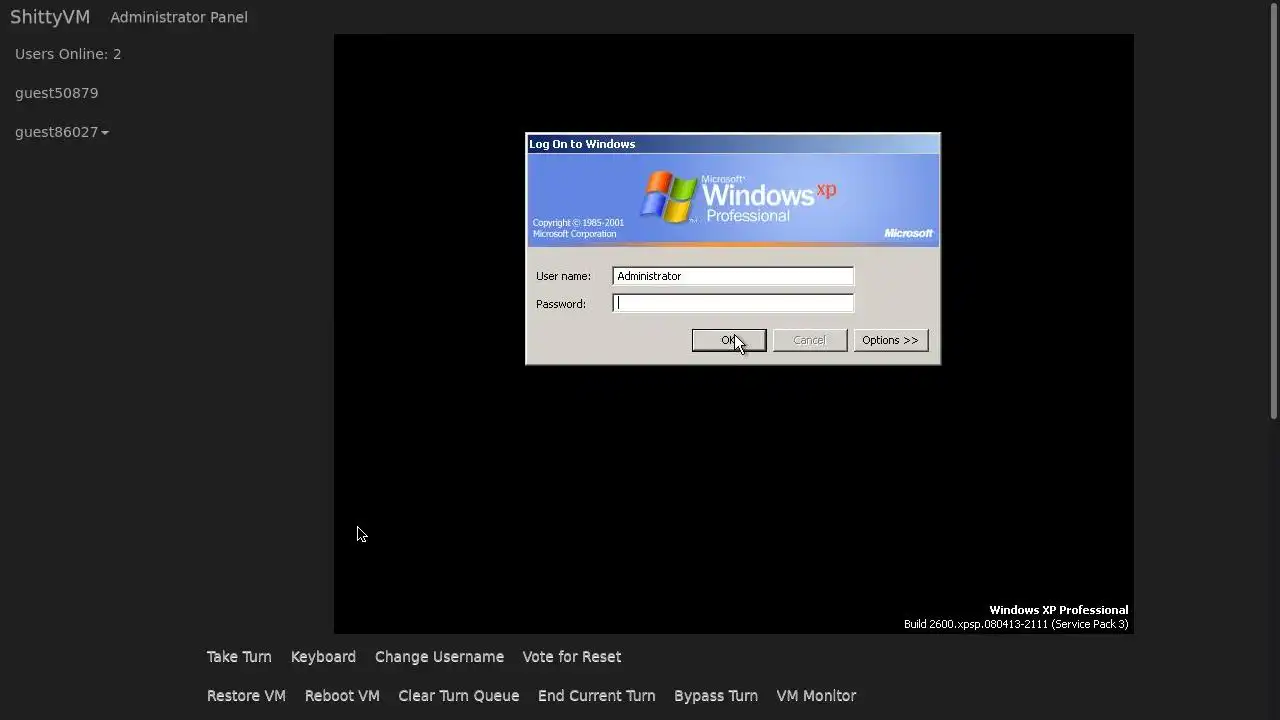
Task: Click End Current Turn
Action: [597, 696]
